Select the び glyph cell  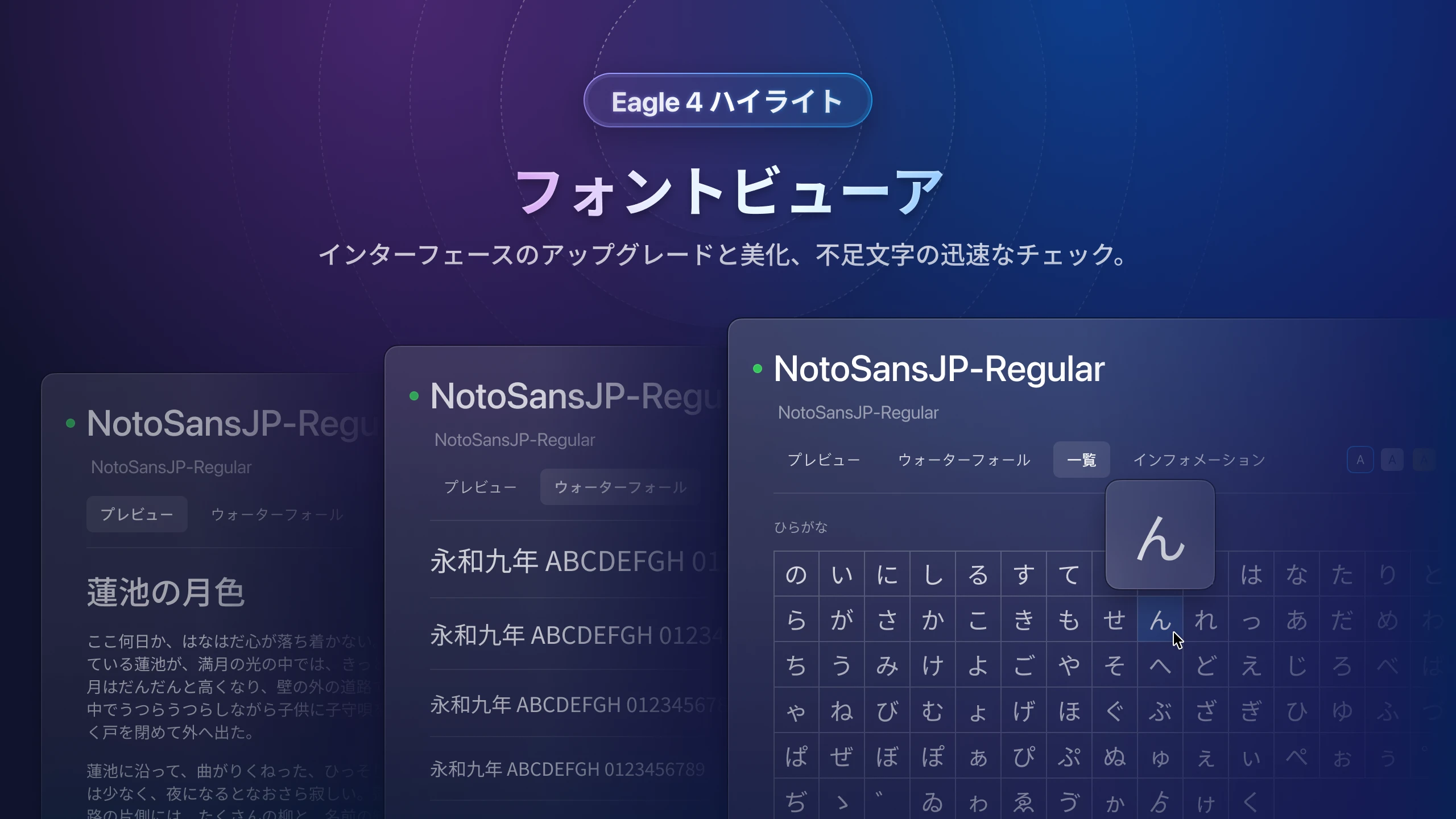pos(887,710)
